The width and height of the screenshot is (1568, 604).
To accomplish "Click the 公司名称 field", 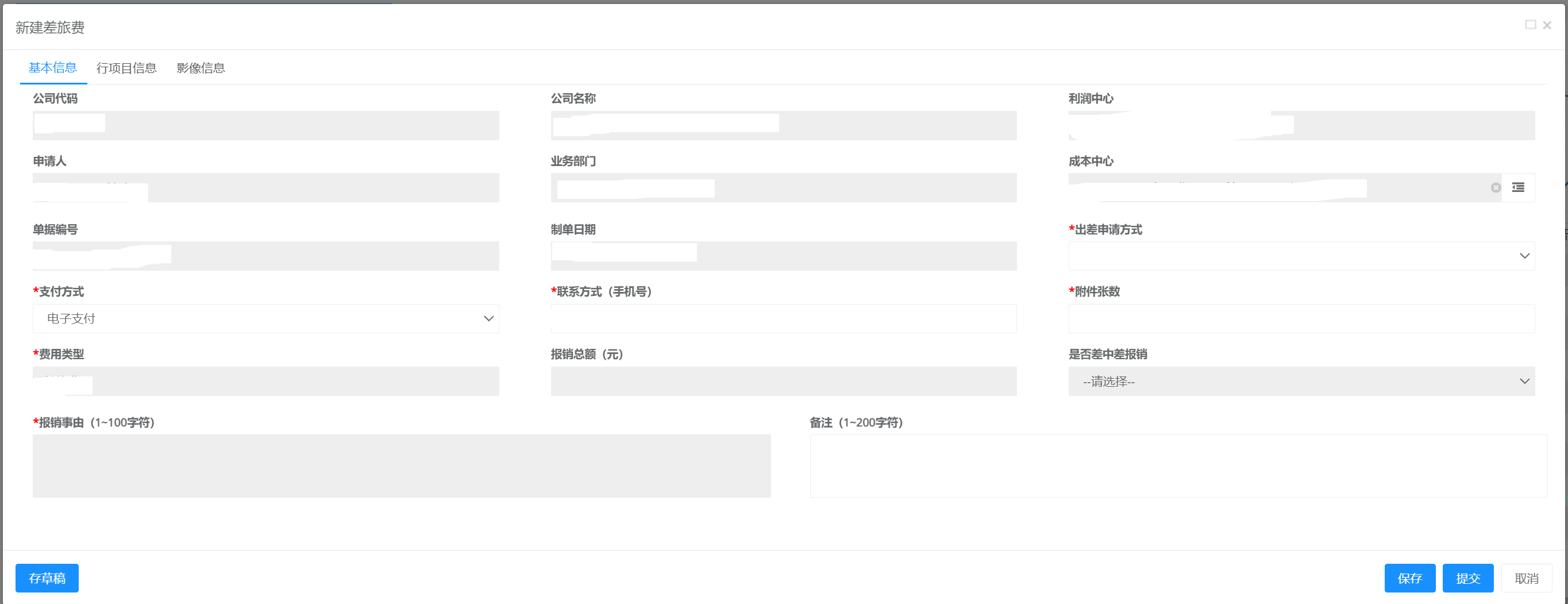I will [783, 125].
